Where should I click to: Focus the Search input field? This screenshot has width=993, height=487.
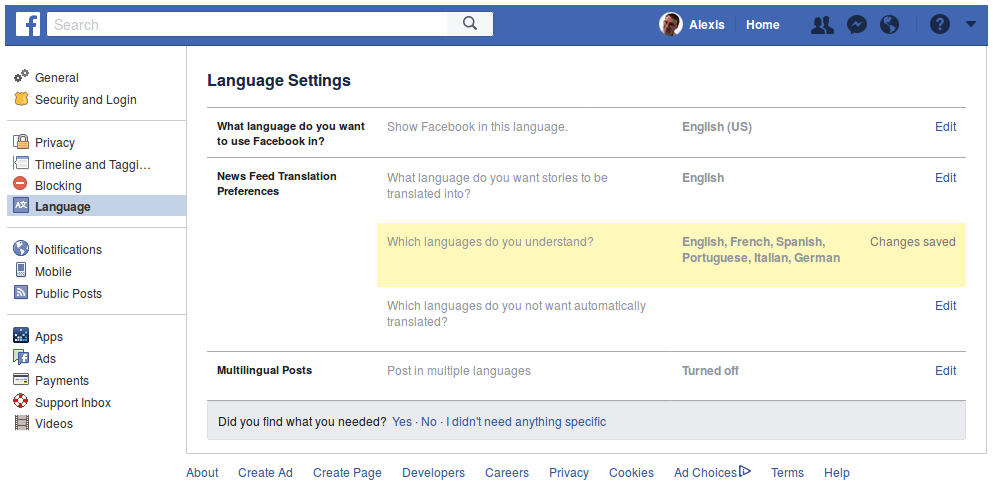(x=247, y=24)
